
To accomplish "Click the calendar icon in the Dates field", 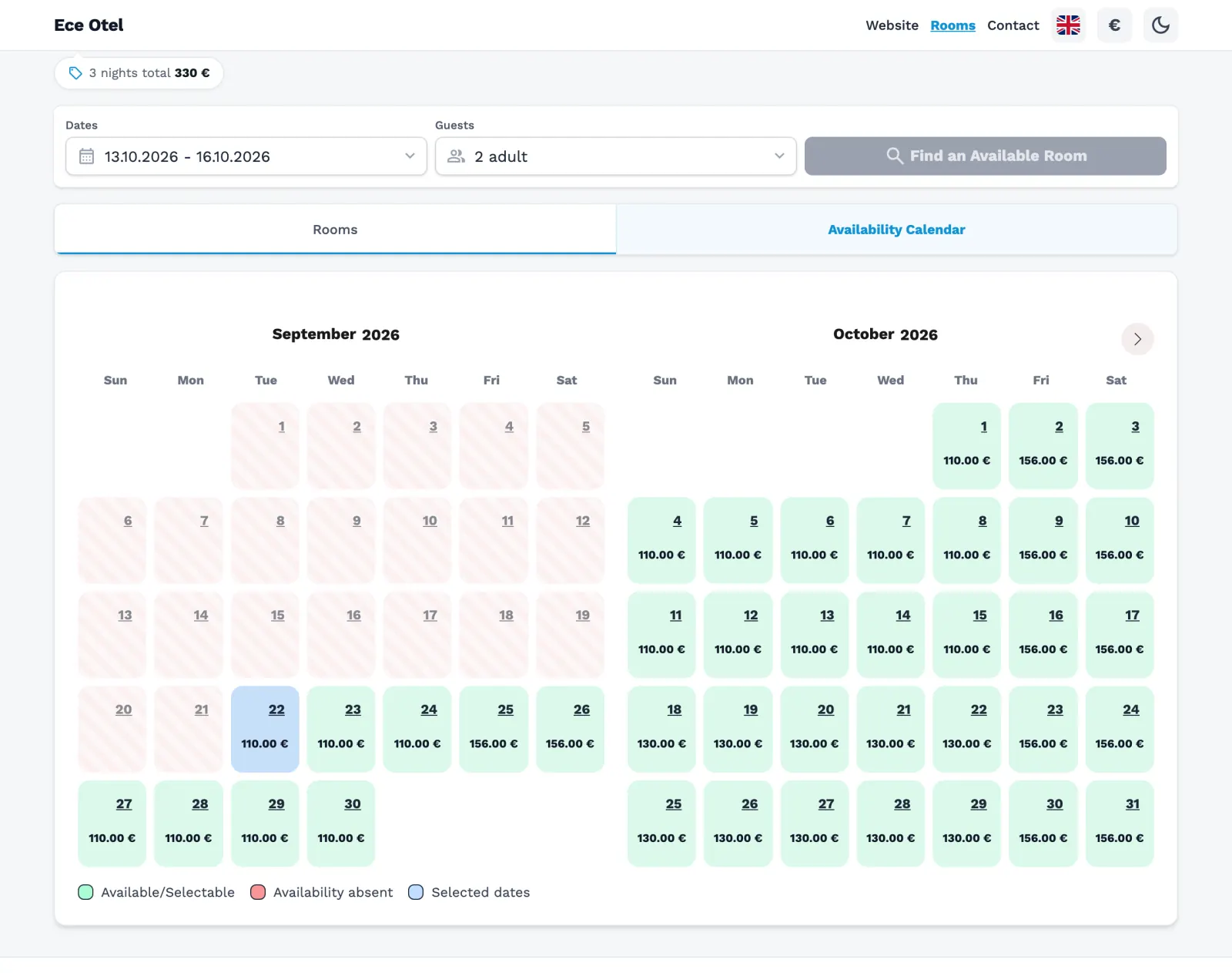I will click(86, 156).
